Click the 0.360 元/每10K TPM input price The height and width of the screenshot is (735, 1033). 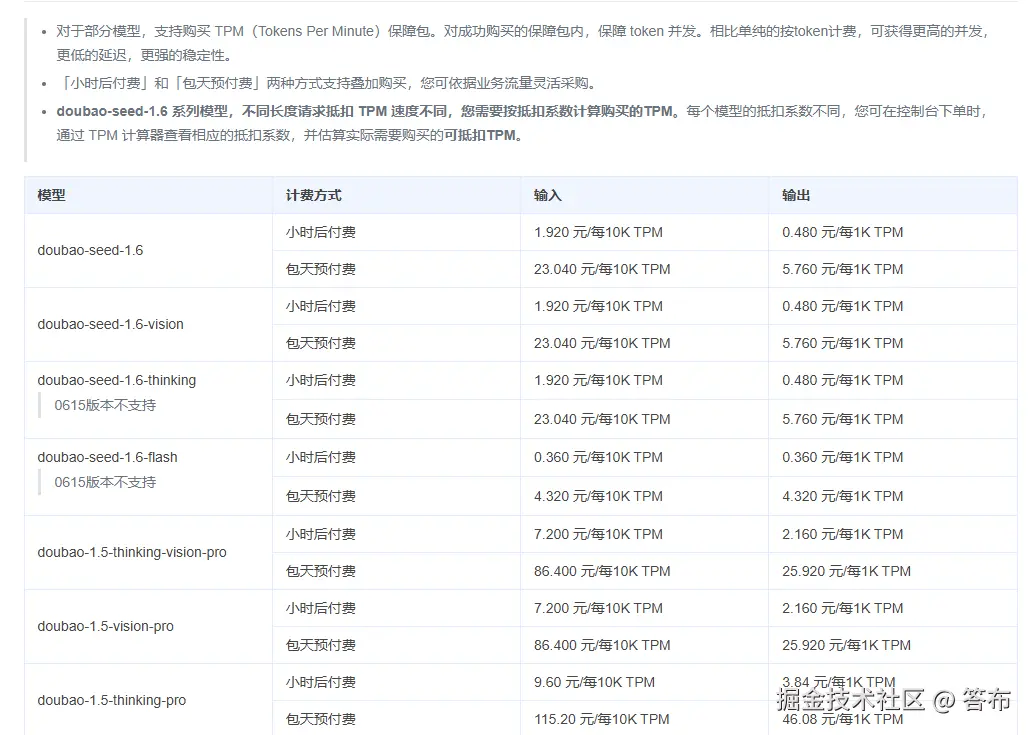pos(598,458)
